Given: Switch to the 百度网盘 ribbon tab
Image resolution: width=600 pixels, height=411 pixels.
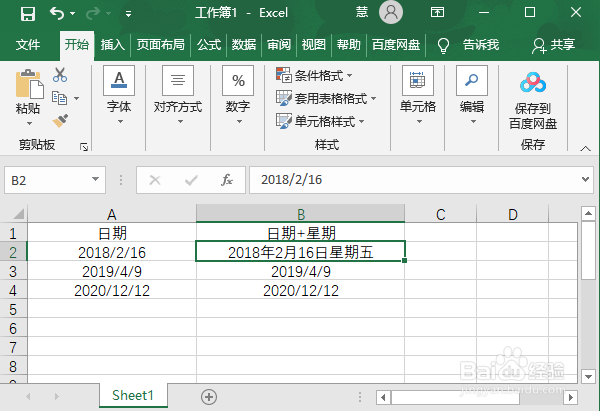Looking at the screenshot, I should tap(396, 45).
